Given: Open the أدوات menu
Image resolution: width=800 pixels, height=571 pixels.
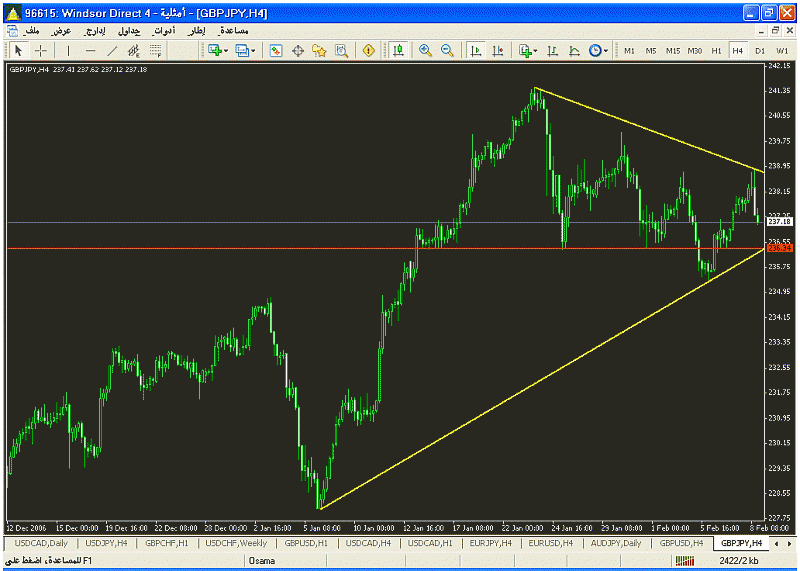Looking at the screenshot, I should 164,31.
